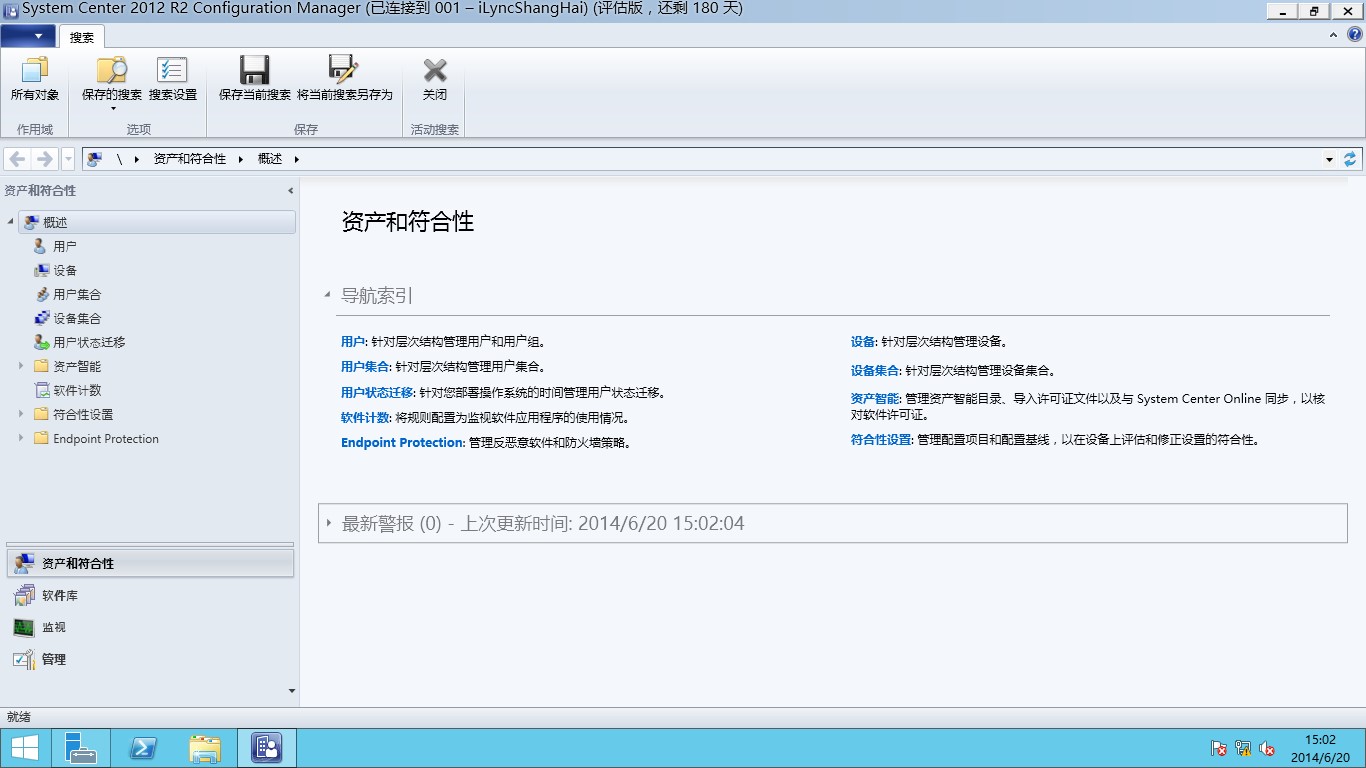Click 资产智能 folder in tree
1366x768 pixels.
click(77, 366)
